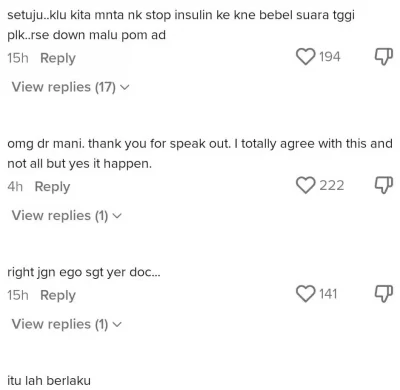
Task: Reply to 'right jgn ego sgt yer doc' comment
Action: [x=58, y=295]
